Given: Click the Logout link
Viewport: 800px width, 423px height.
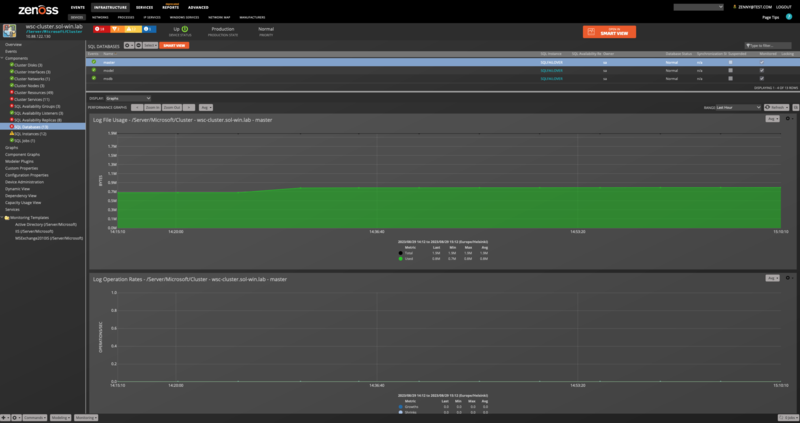Looking at the screenshot, I should [784, 7].
